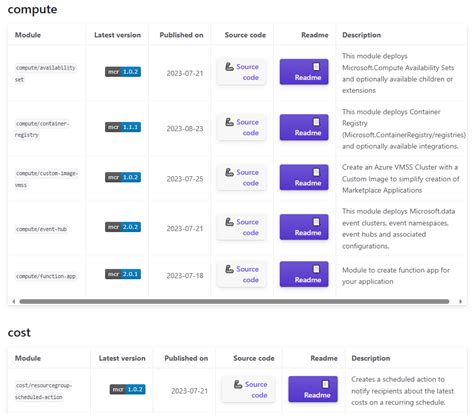
Task: Open Source code for cost/resourcegroup-scheduled-action
Action: [248, 389]
